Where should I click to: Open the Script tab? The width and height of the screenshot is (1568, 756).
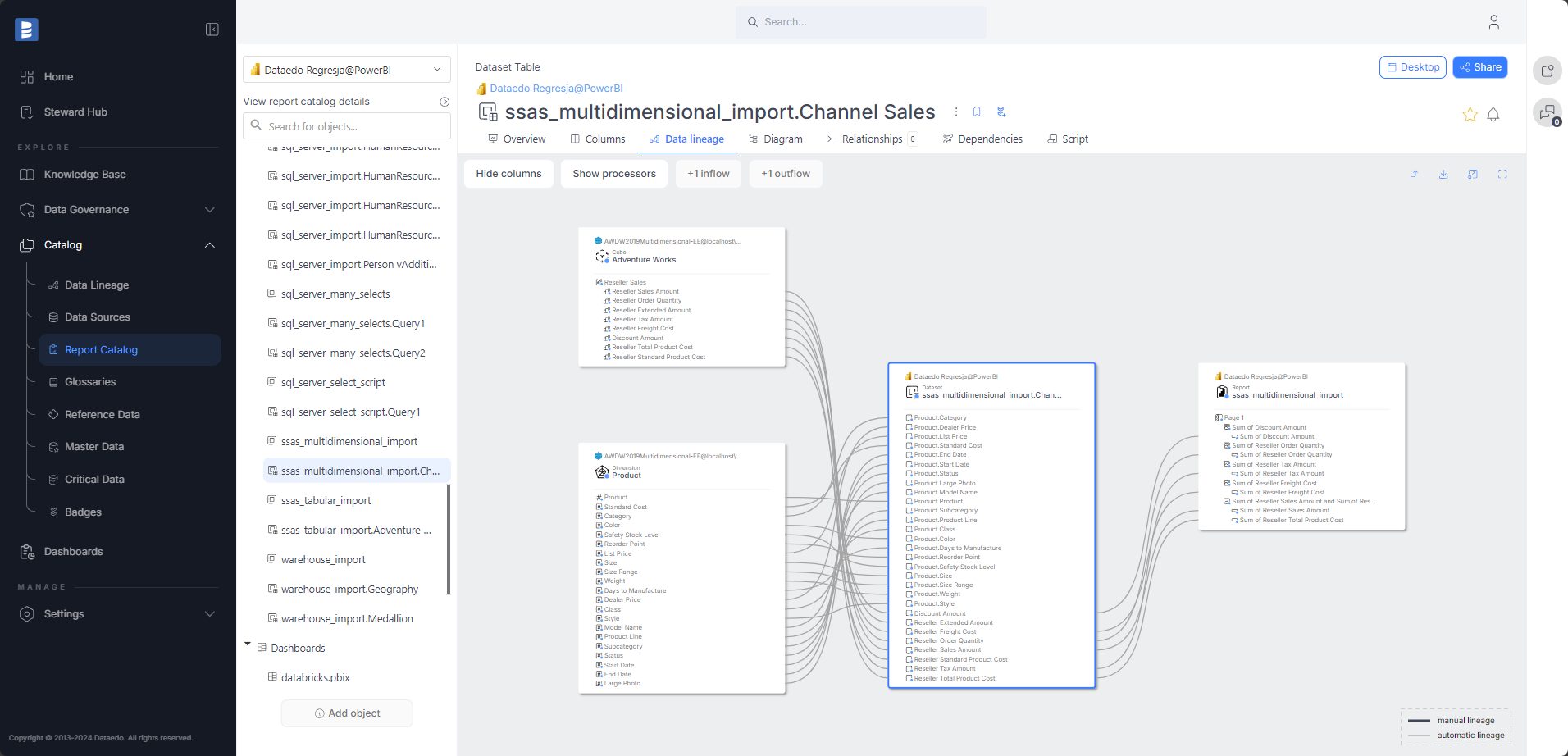(x=1068, y=139)
